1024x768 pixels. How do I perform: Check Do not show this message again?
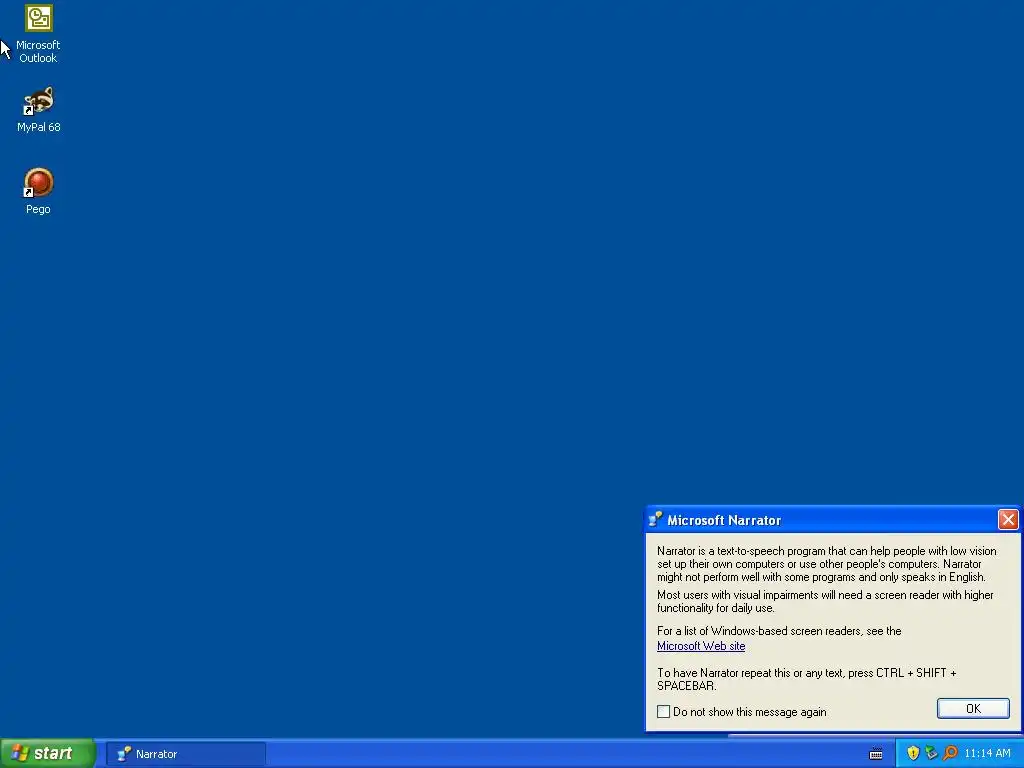[664, 711]
